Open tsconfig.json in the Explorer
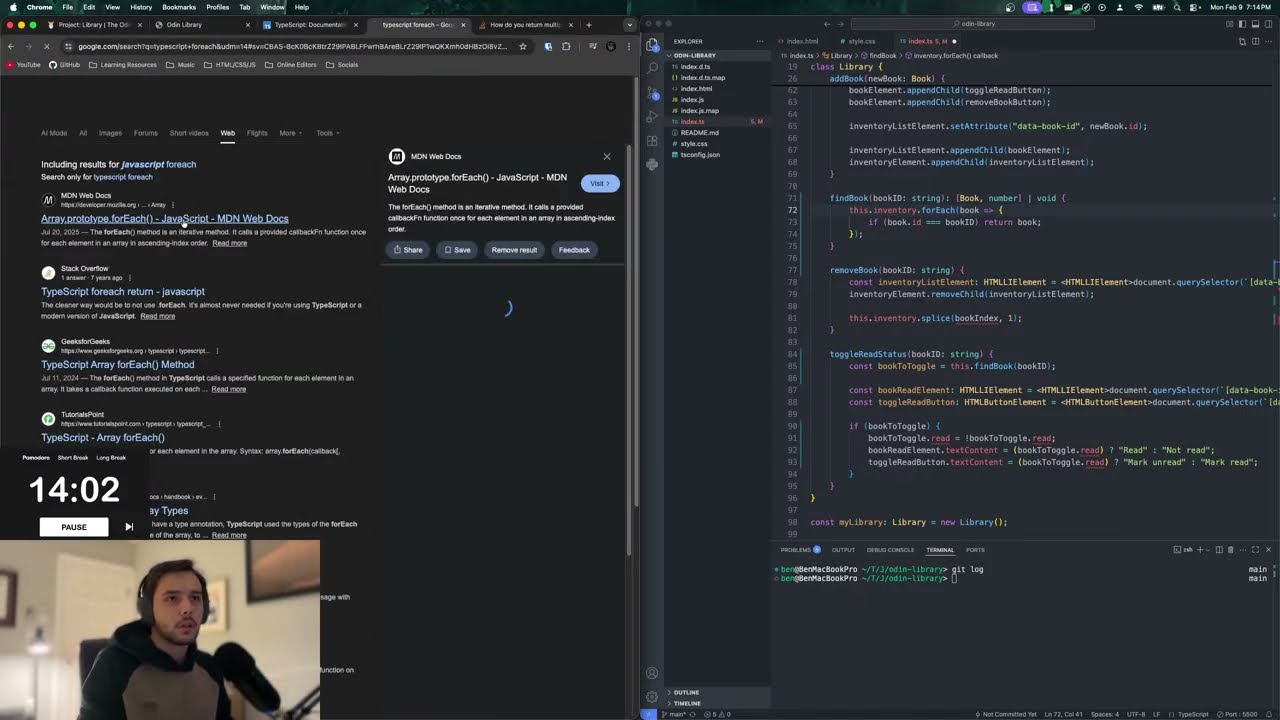 tap(700, 155)
